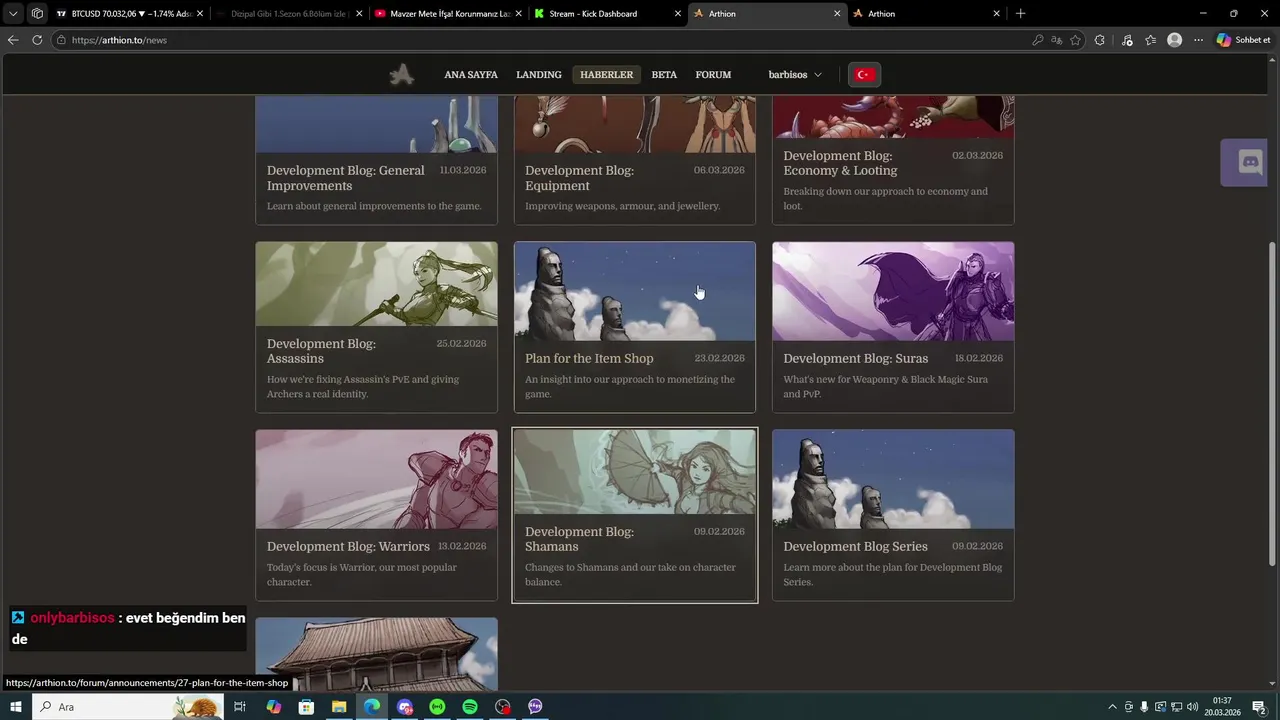Open a new tab with the plus button
The image size is (1280, 720).
[x=1020, y=14]
